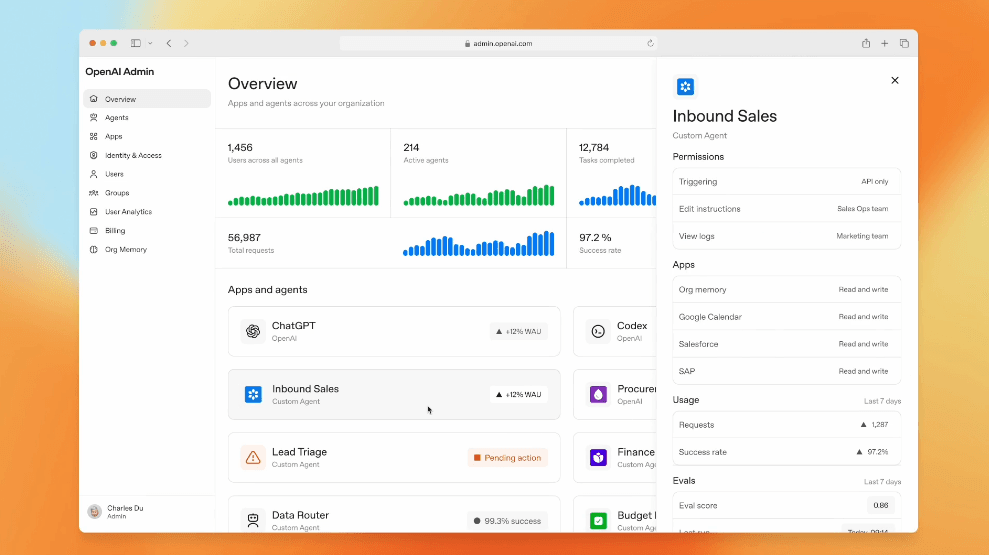The width and height of the screenshot is (989, 555).
Task: Open the Triggering permission row
Action: coord(786,182)
